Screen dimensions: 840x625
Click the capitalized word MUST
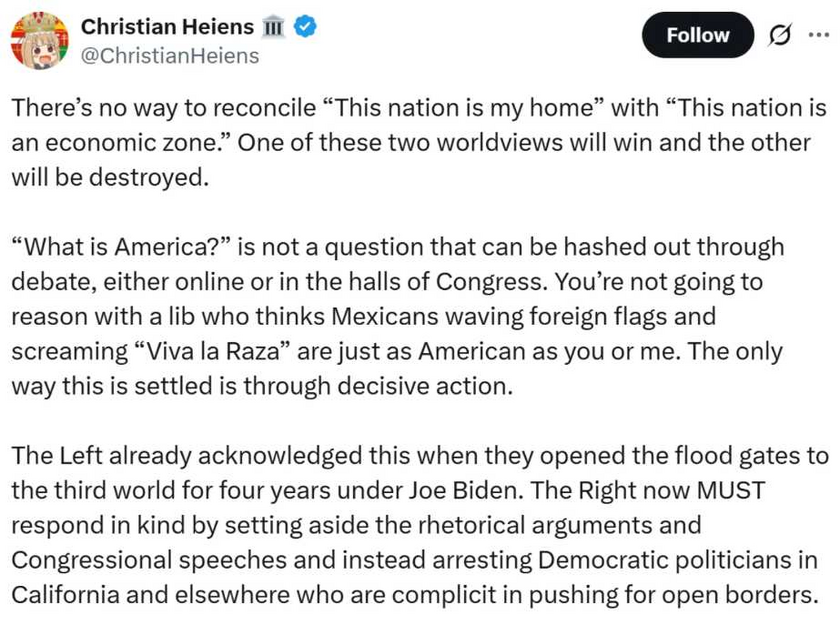tap(731, 491)
